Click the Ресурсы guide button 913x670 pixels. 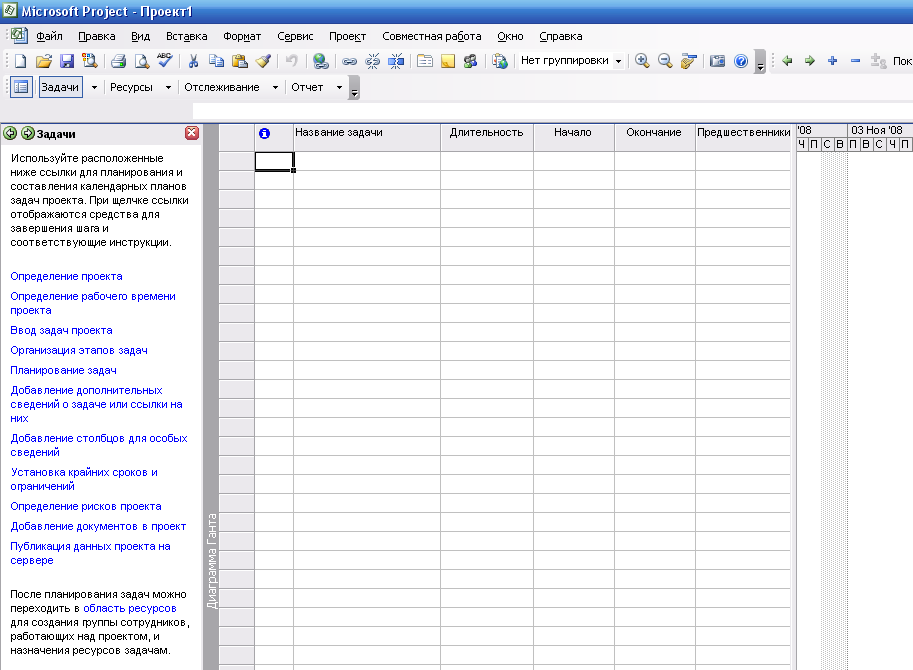click(x=132, y=87)
